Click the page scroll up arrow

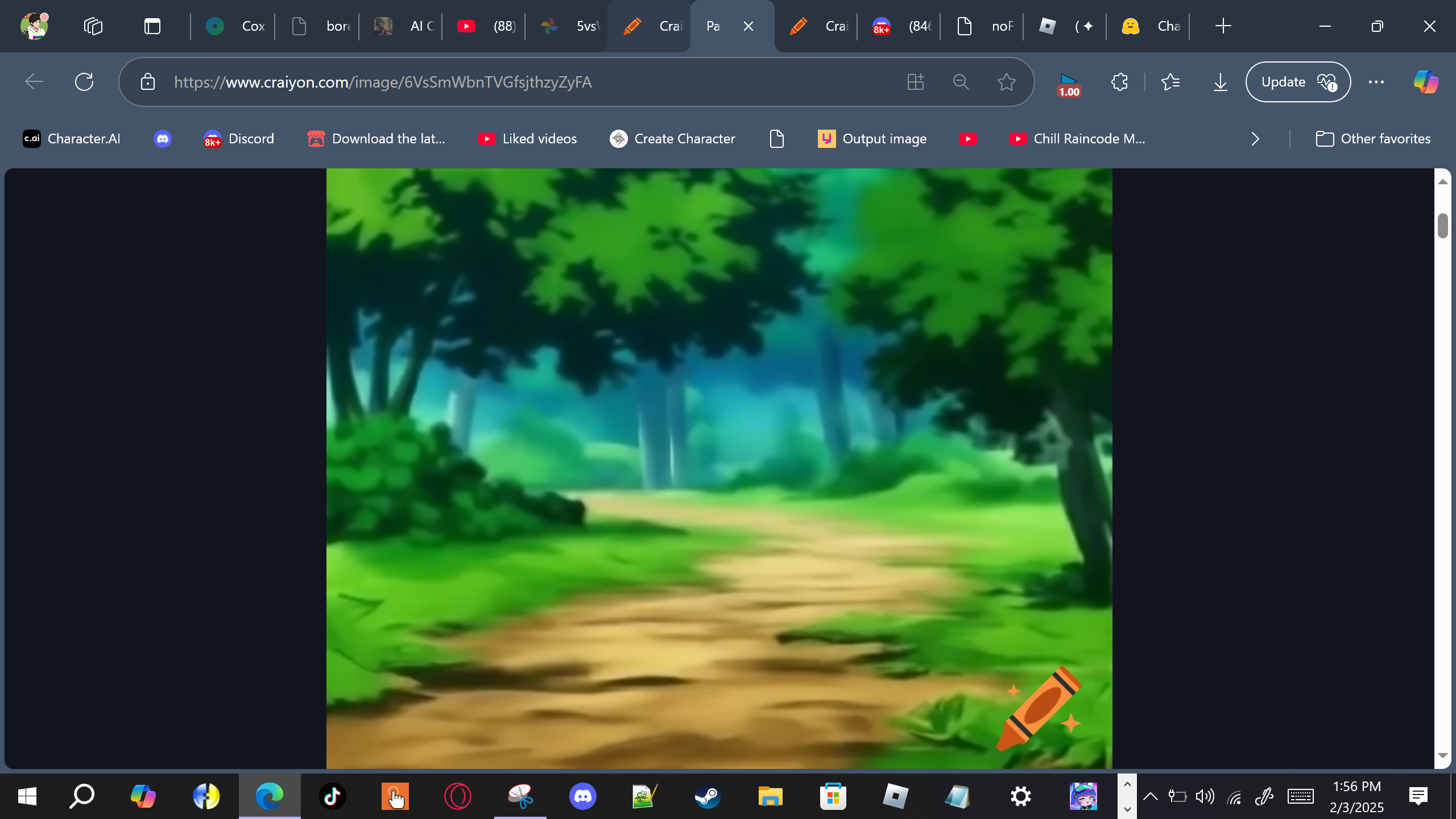(x=1442, y=181)
